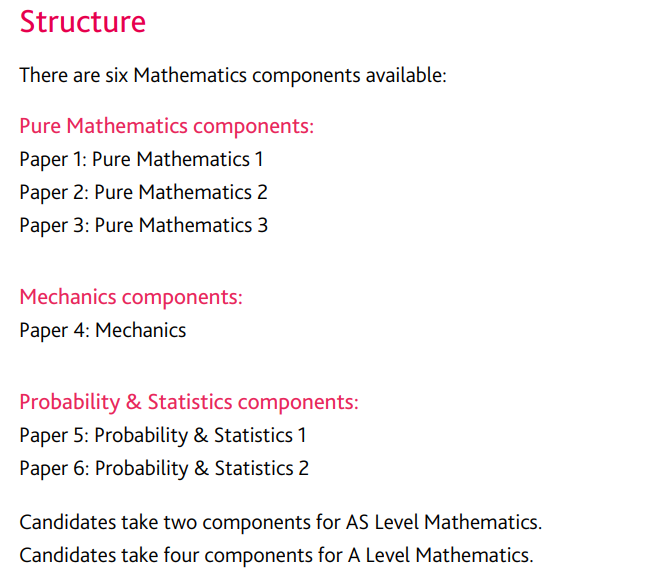This screenshot has height=585, width=649.
Task: Click the ampersand in the pink Statistics heading
Action: point(134,402)
